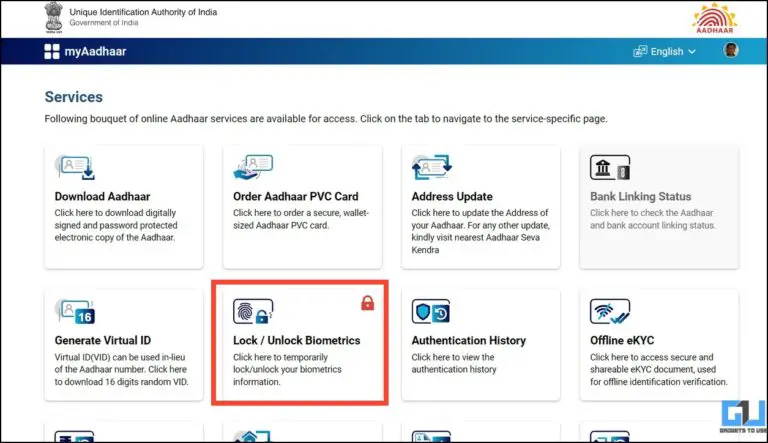Open the Lock / Unlock Biometrics title
Image resolution: width=768 pixels, height=443 pixels.
pos(296,341)
